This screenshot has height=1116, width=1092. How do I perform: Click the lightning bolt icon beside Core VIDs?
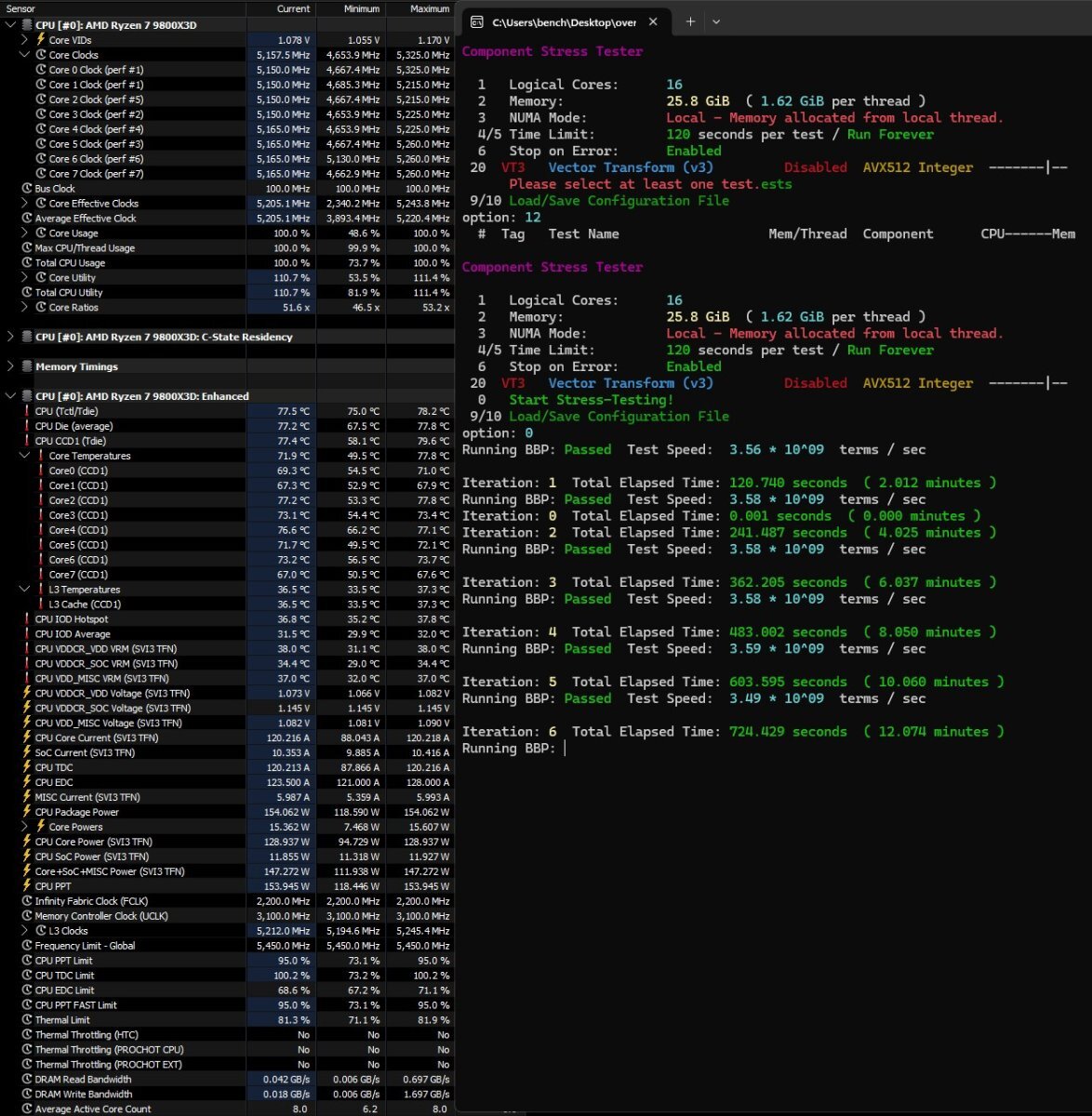pos(41,40)
